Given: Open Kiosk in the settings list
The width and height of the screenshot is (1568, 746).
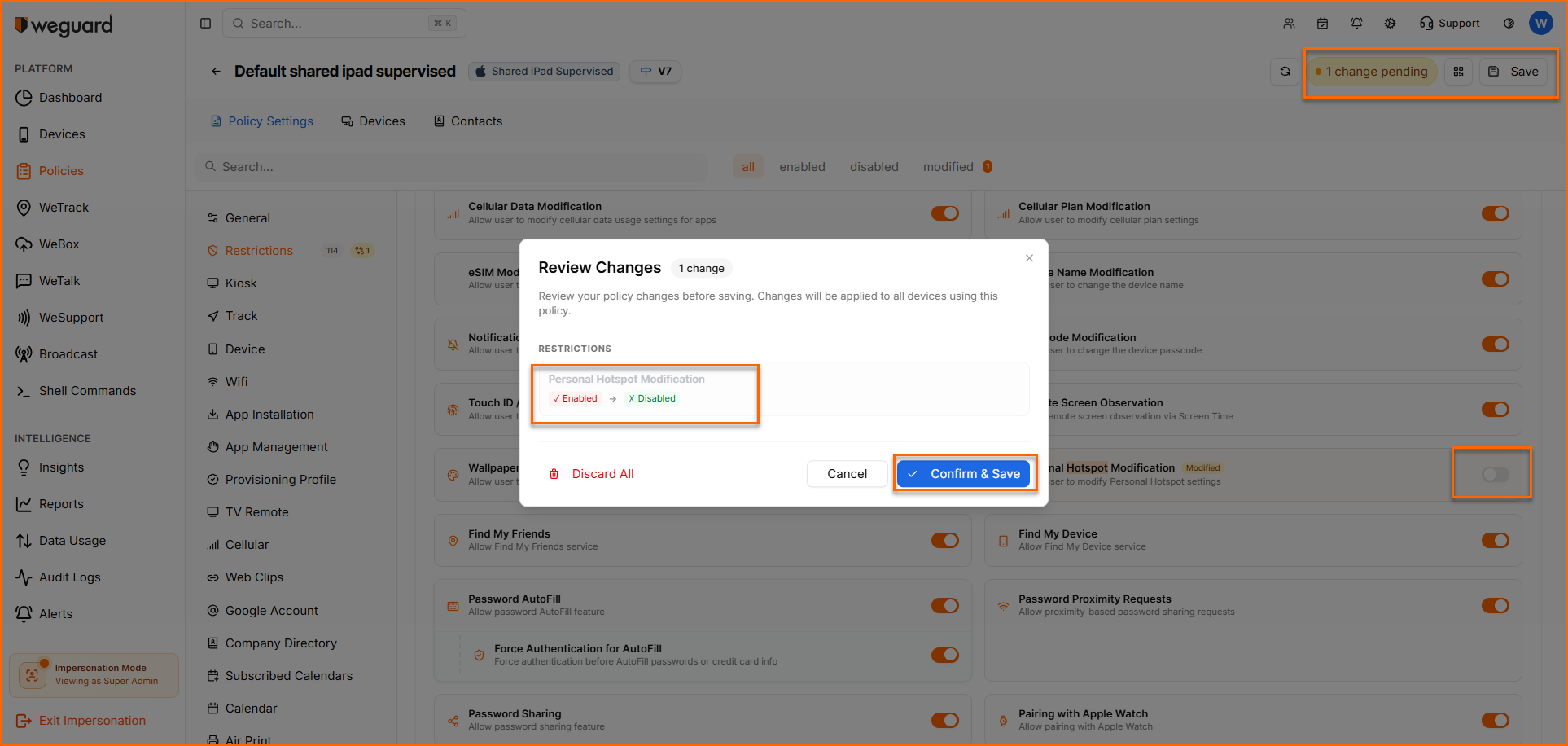Looking at the screenshot, I should (x=241, y=283).
